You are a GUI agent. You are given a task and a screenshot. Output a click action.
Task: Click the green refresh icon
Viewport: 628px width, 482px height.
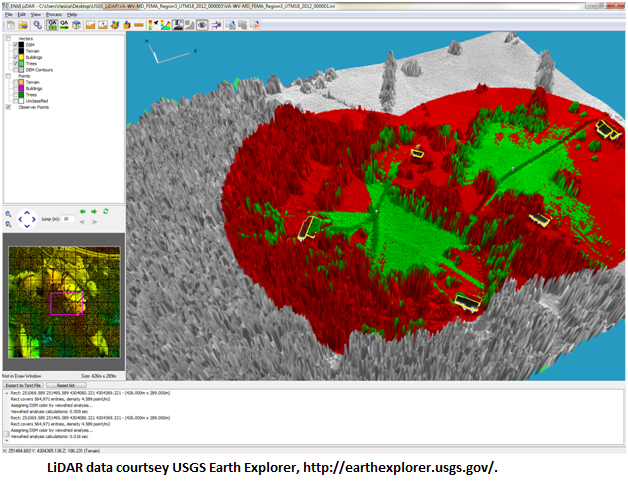tap(106, 211)
